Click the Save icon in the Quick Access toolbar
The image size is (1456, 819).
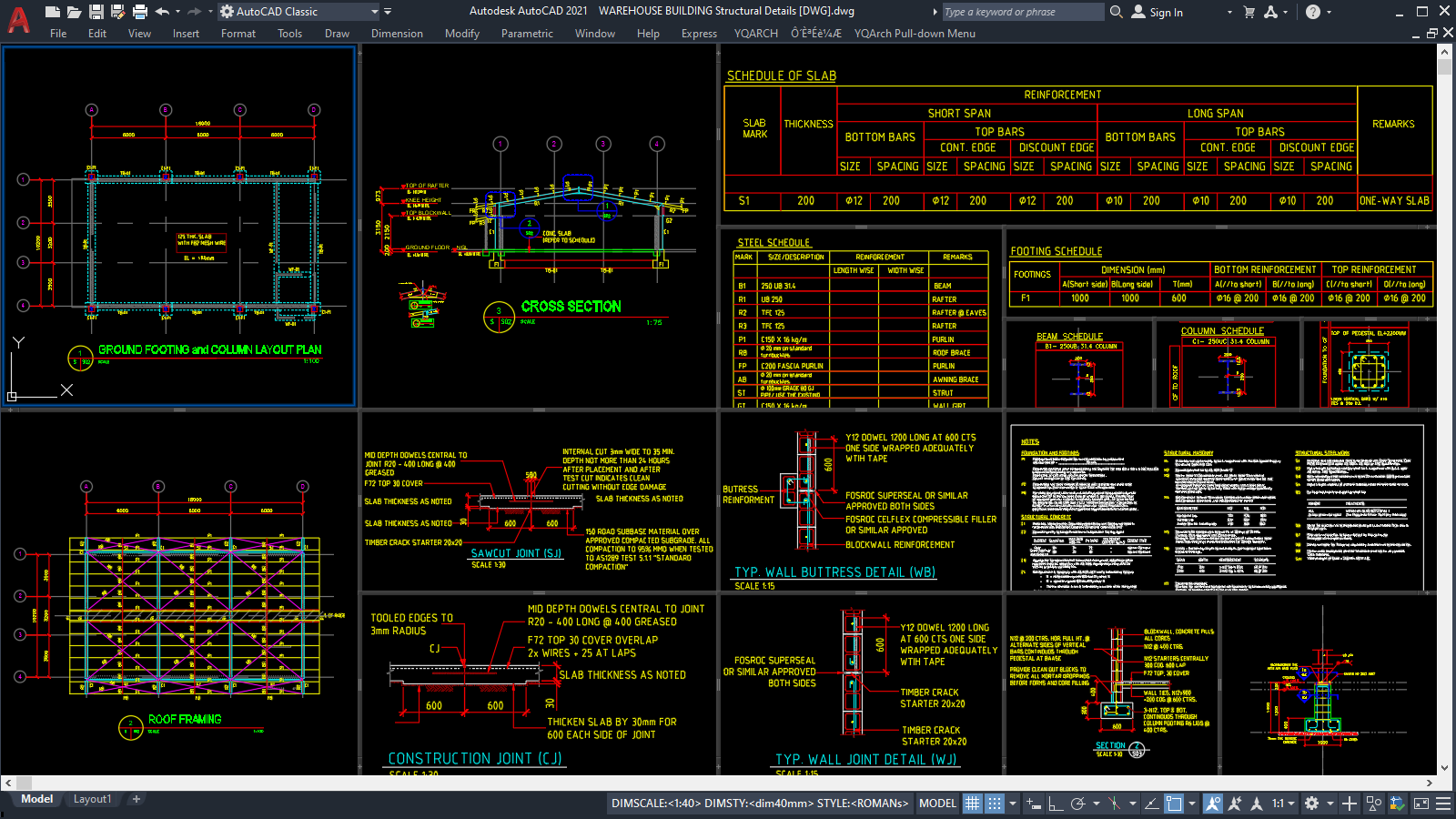click(x=96, y=11)
